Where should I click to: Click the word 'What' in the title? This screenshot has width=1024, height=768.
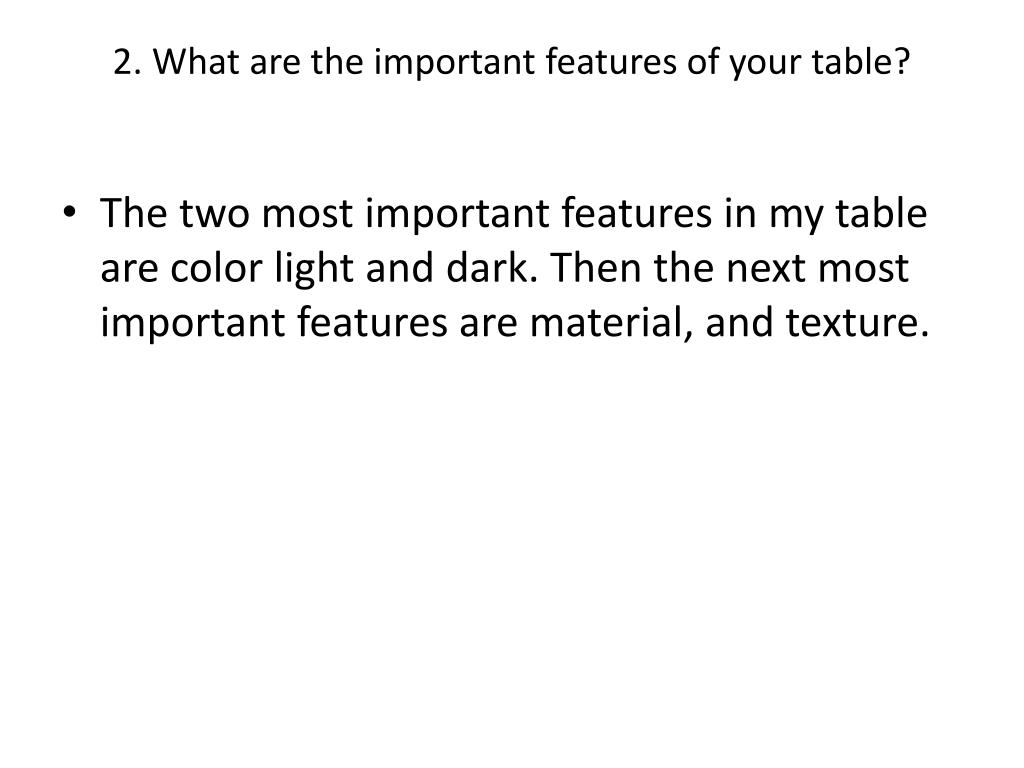[195, 62]
